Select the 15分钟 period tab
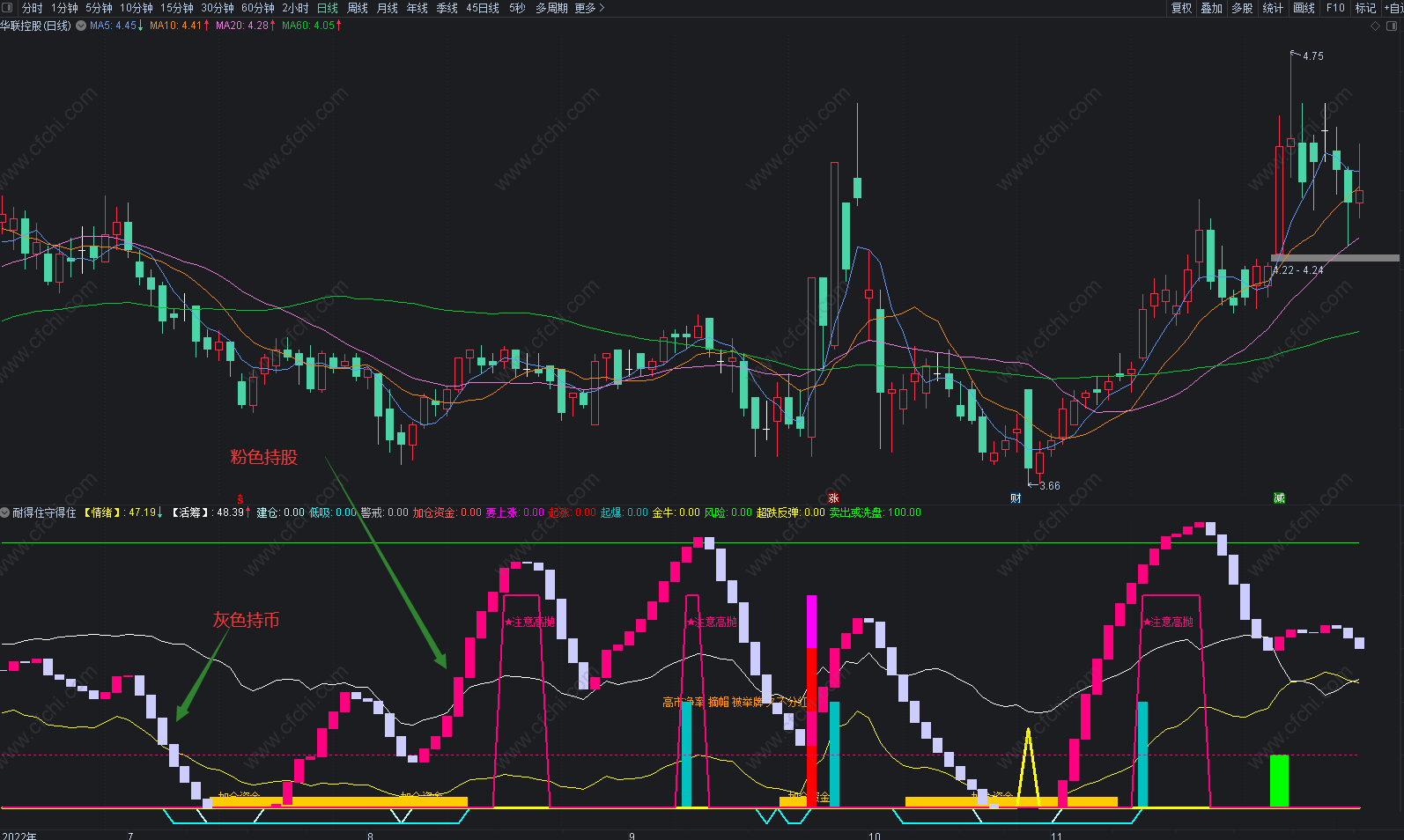Image resolution: width=1404 pixels, height=840 pixels. 177,8
